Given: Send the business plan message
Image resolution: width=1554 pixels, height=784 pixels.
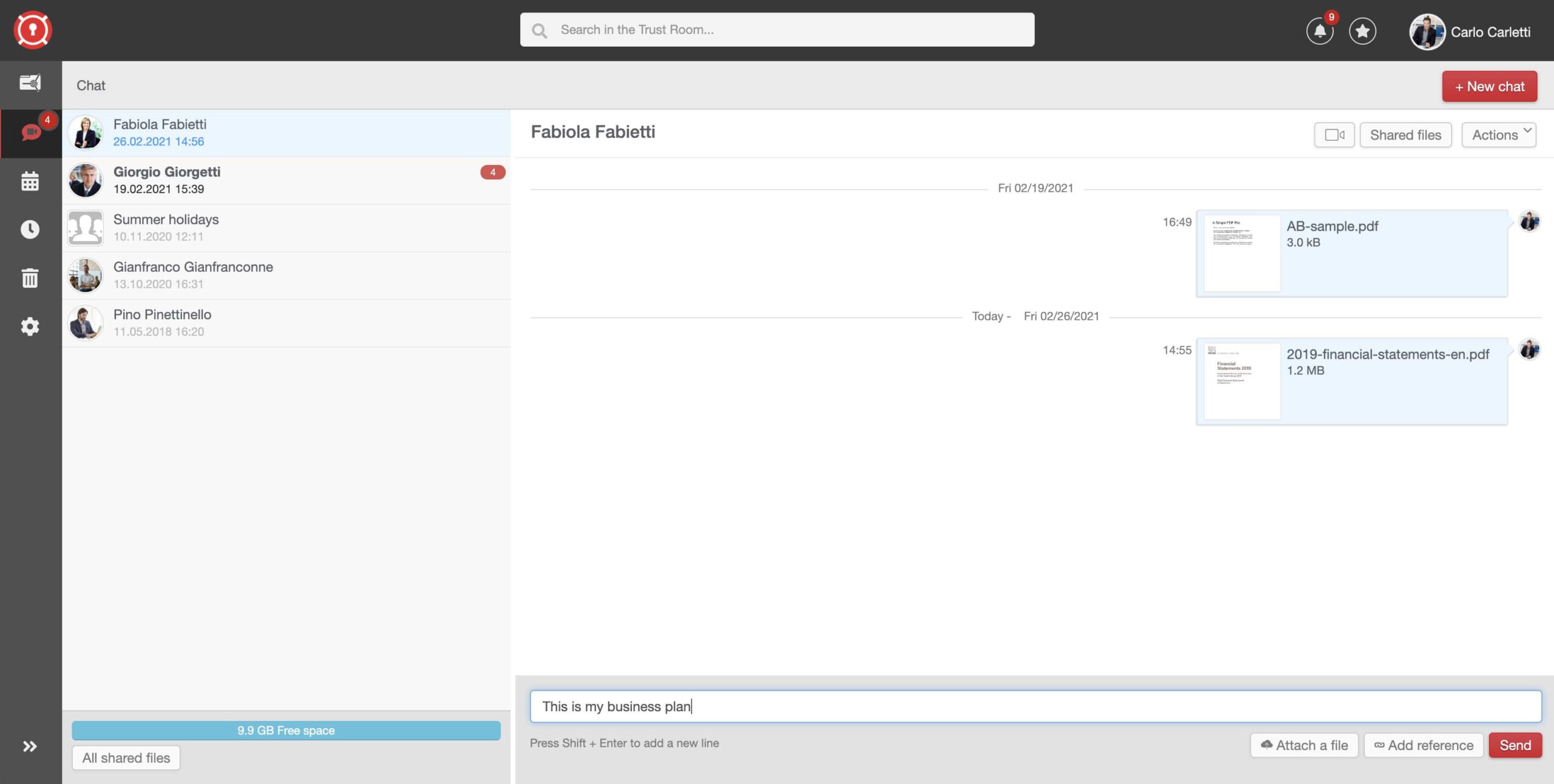Looking at the screenshot, I should pyautogui.click(x=1515, y=745).
